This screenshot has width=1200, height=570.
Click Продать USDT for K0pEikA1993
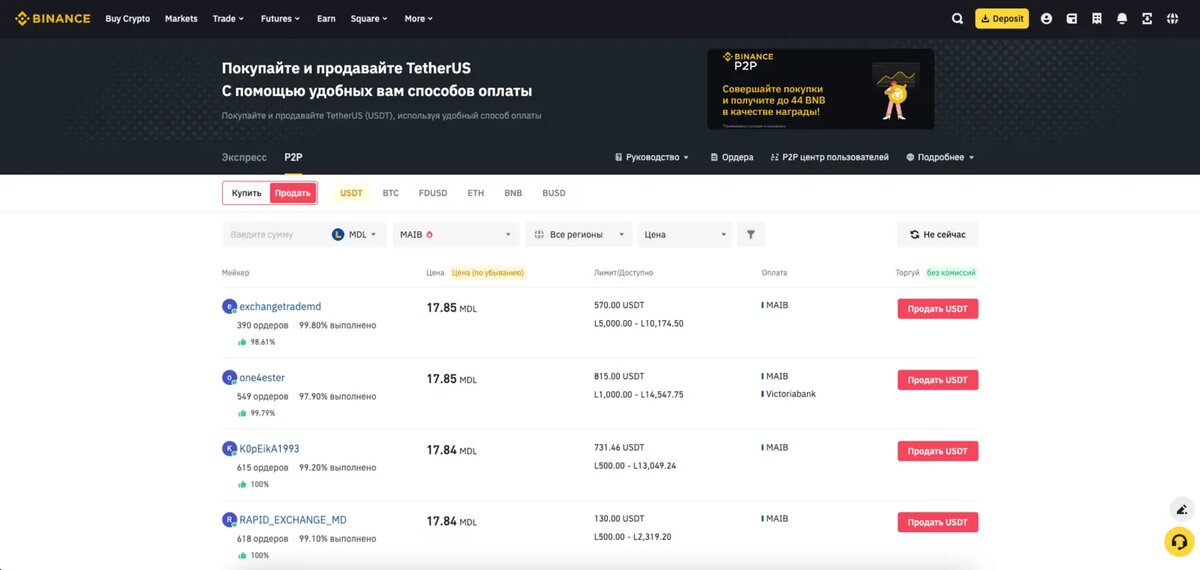[x=937, y=451]
